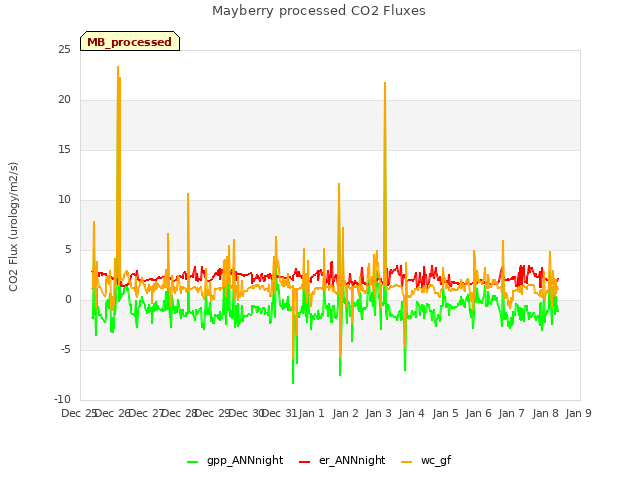Click the Jan 3 x-axis label
640x480 pixels.
pyautogui.click(x=378, y=413)
